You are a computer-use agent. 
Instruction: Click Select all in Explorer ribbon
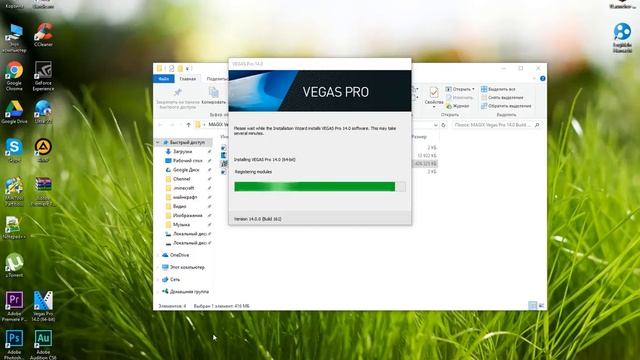498,89
